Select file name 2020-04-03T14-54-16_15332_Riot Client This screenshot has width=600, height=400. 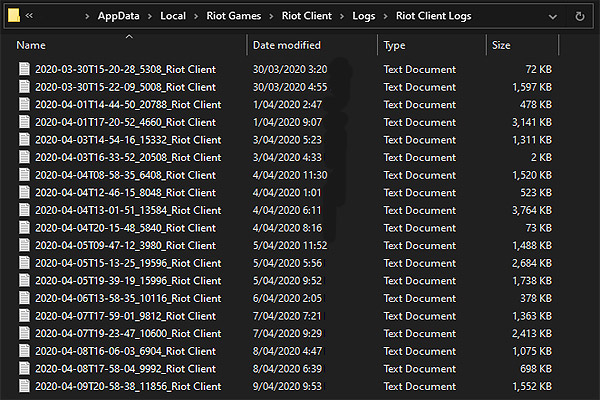click(128, 140)
